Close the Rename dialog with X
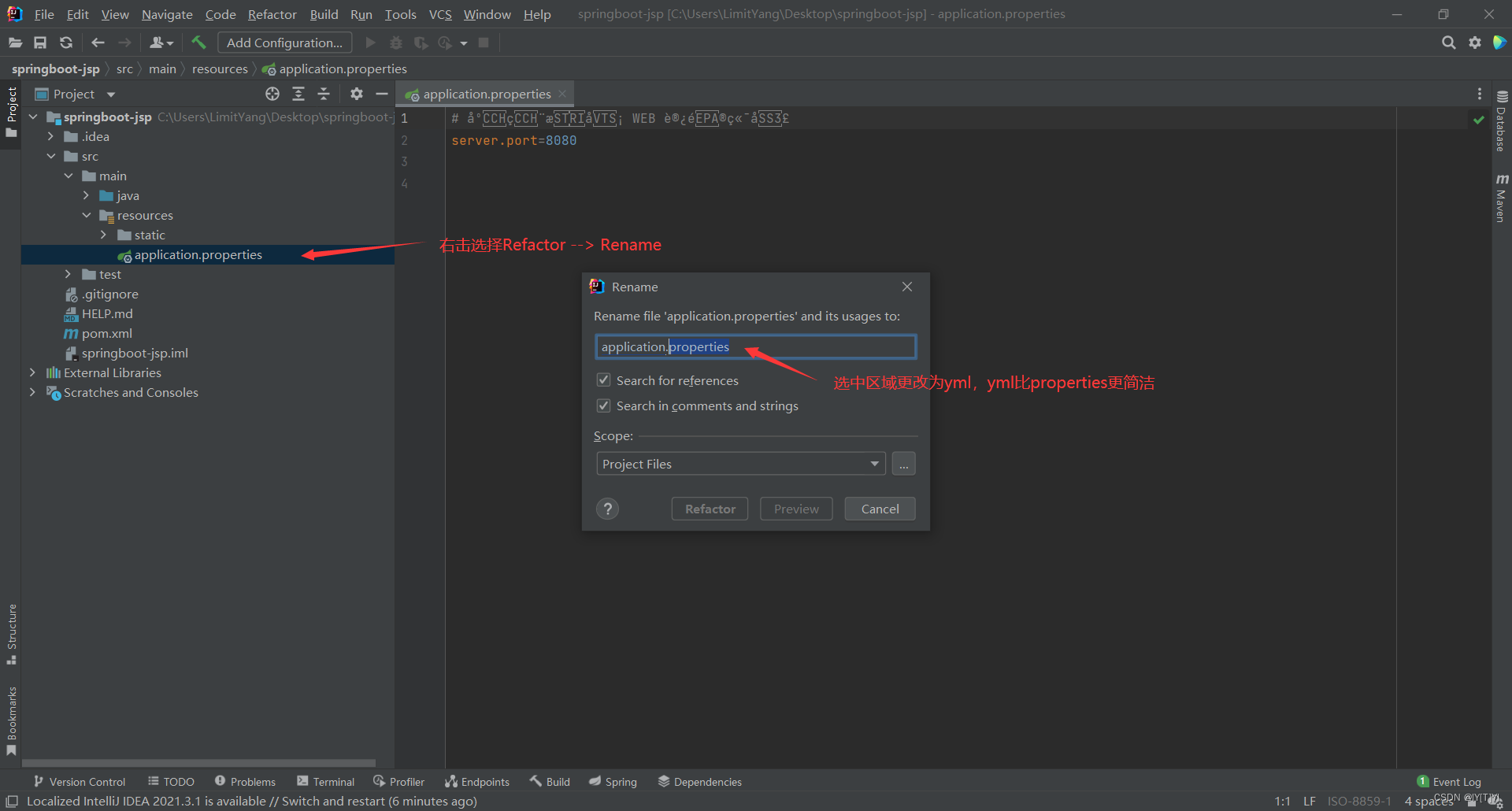Viewport: 1512px width, 811px height. [x=907, y=287]
